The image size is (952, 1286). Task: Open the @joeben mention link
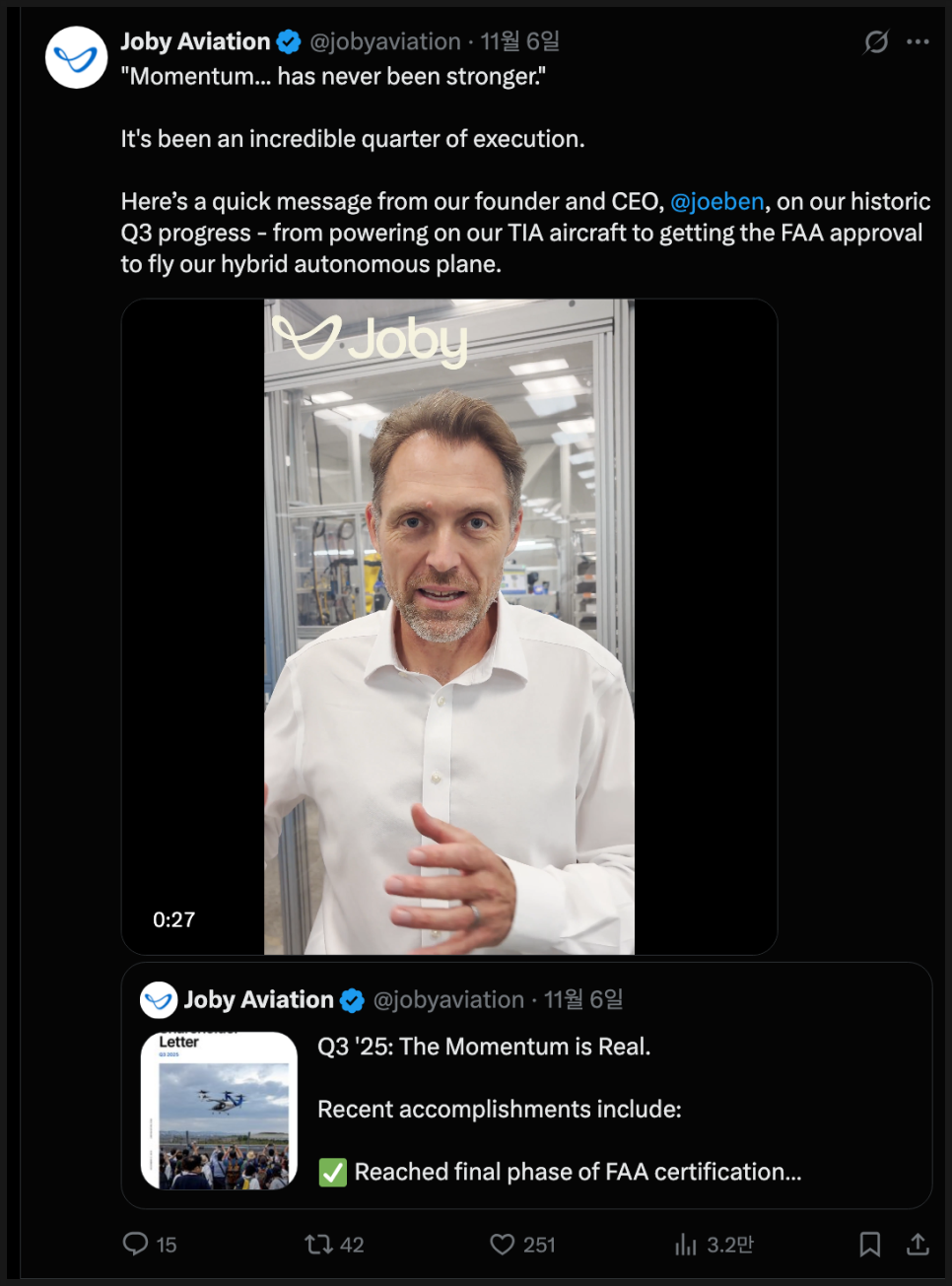click(717, 201)
